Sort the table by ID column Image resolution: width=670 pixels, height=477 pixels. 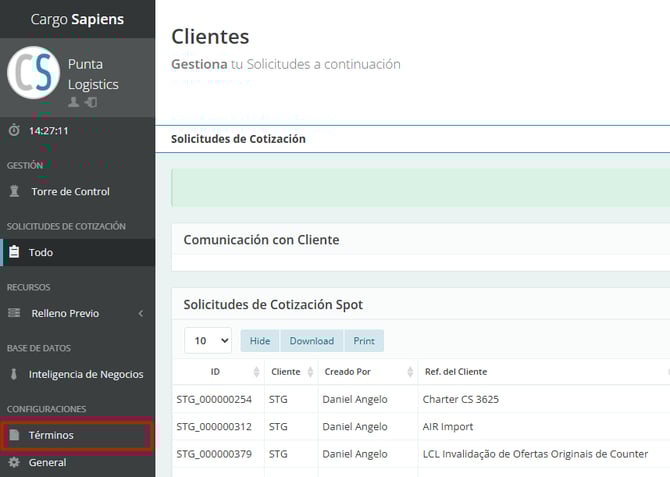pos(256,372)
